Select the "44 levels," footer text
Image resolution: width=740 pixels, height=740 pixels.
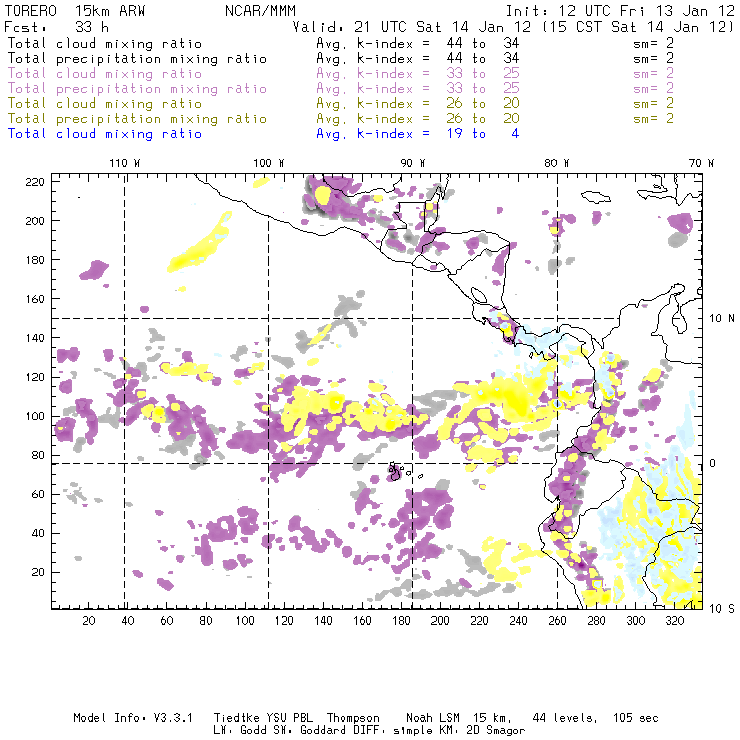[x=565, y=718]
